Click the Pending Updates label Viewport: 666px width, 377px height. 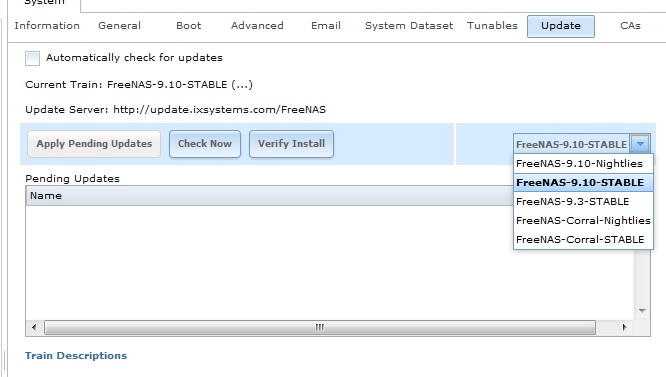pos(73,179)
